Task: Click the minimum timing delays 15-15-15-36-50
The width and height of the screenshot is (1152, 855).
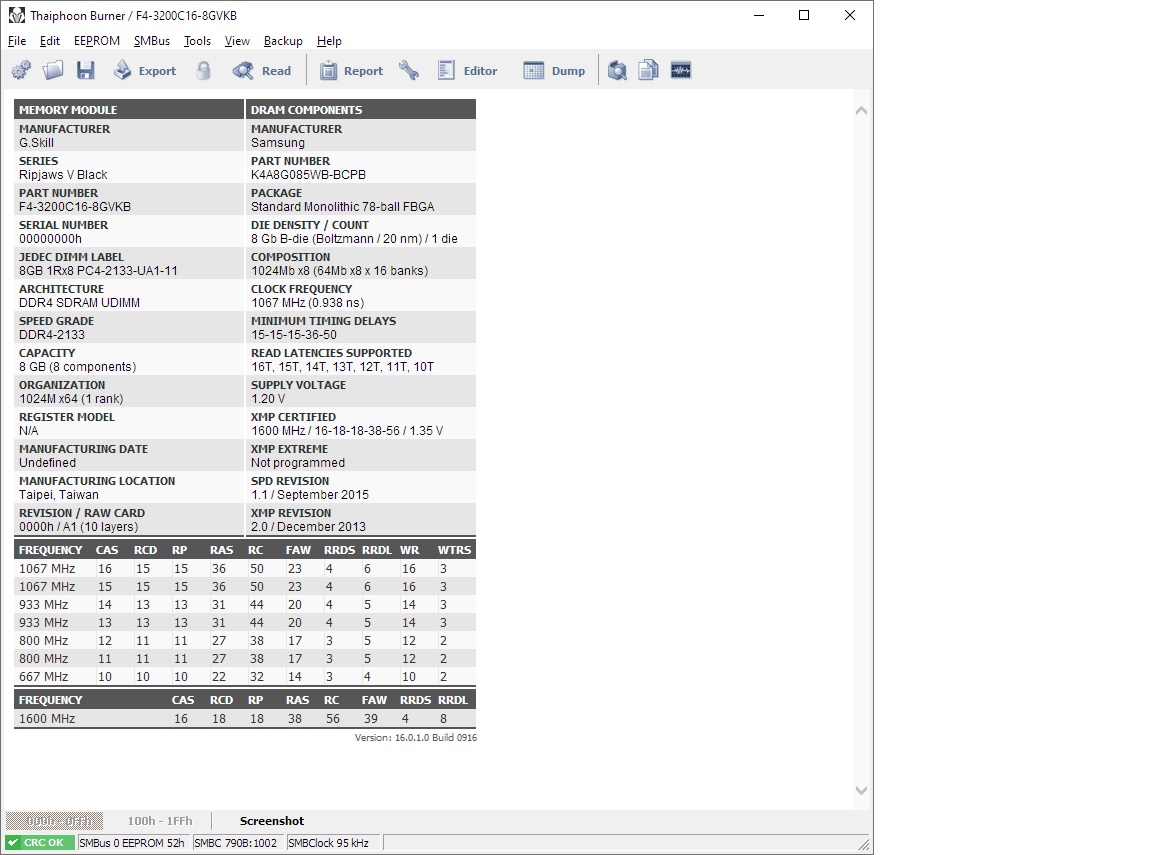Action: (294, 334)
